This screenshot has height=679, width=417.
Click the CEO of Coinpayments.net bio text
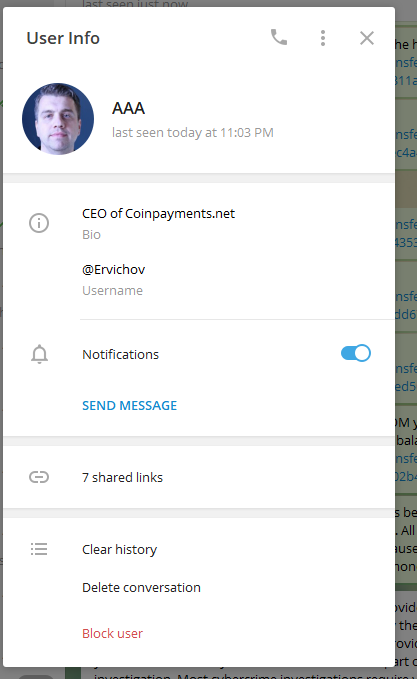pos(158,213)
